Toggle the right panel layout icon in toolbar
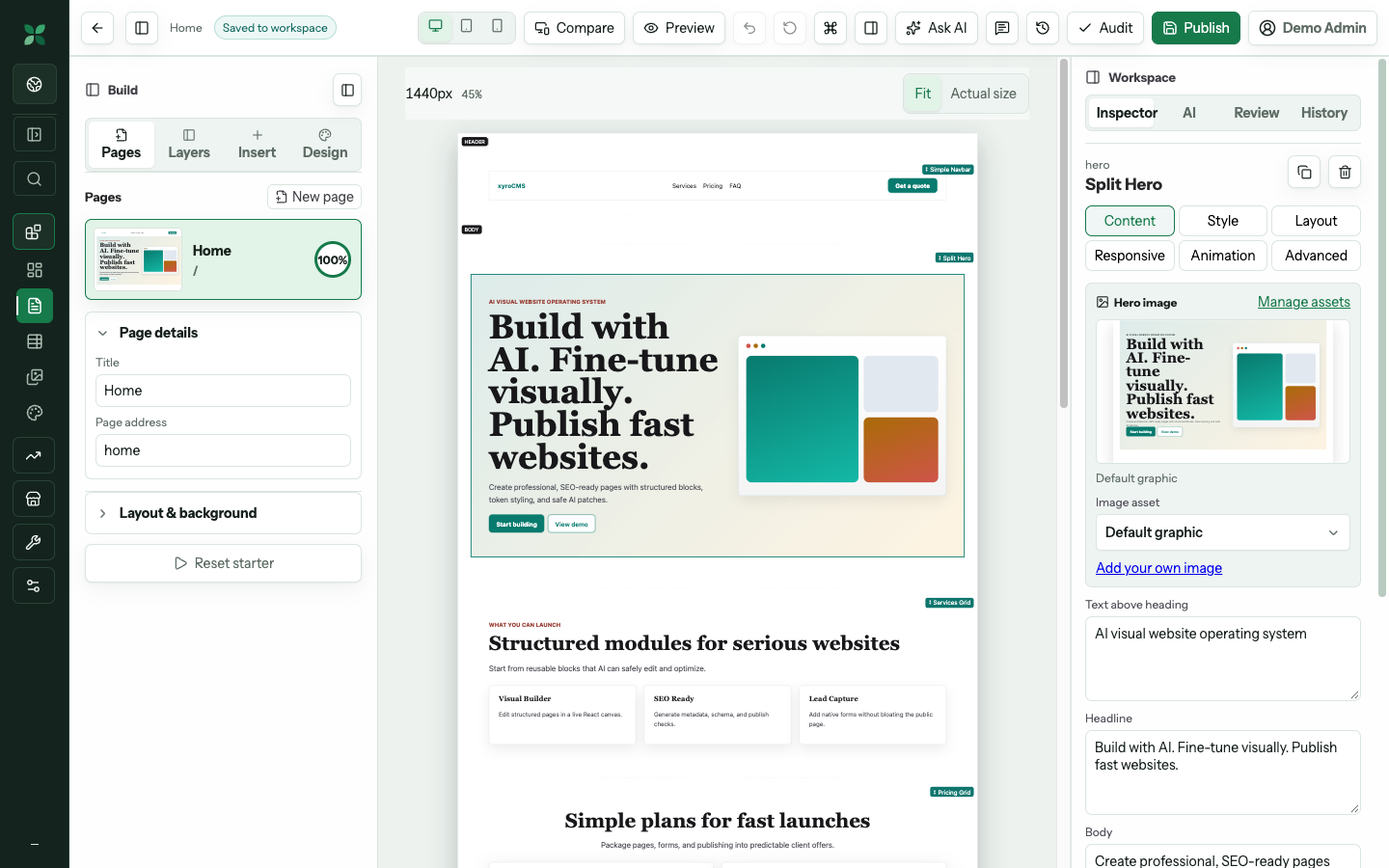Viewport: 1389px width, 868px height. pos(871,28)
